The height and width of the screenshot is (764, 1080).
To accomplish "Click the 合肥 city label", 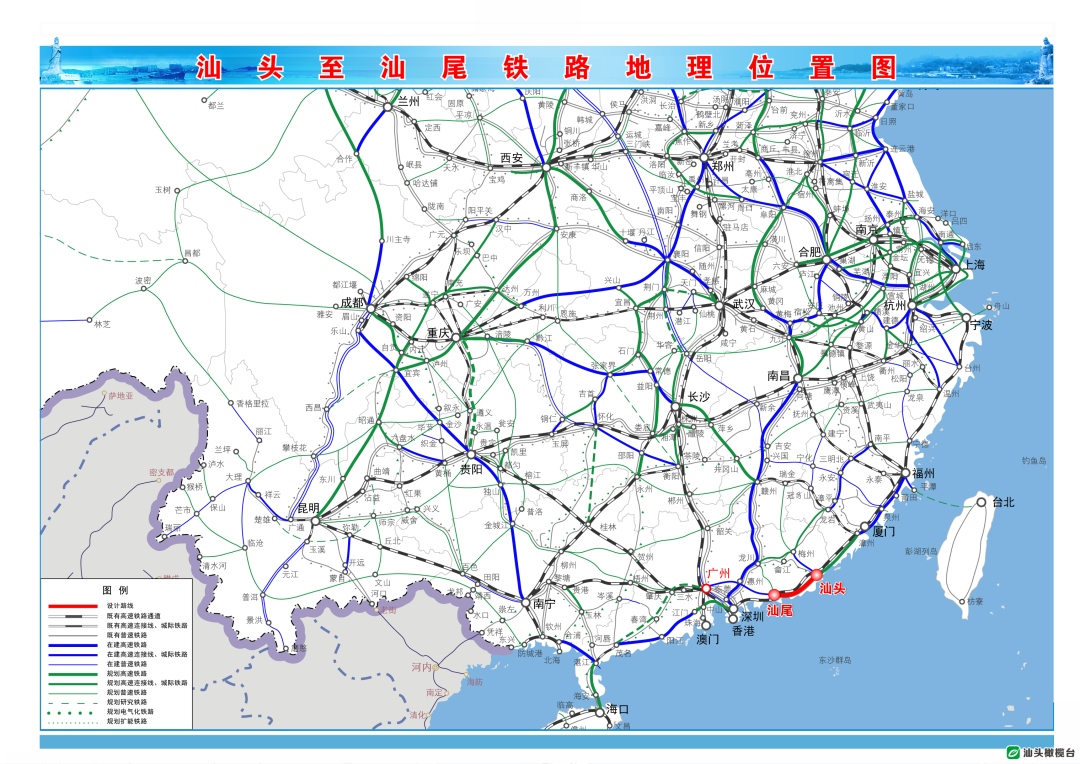I will coord(810,251).
